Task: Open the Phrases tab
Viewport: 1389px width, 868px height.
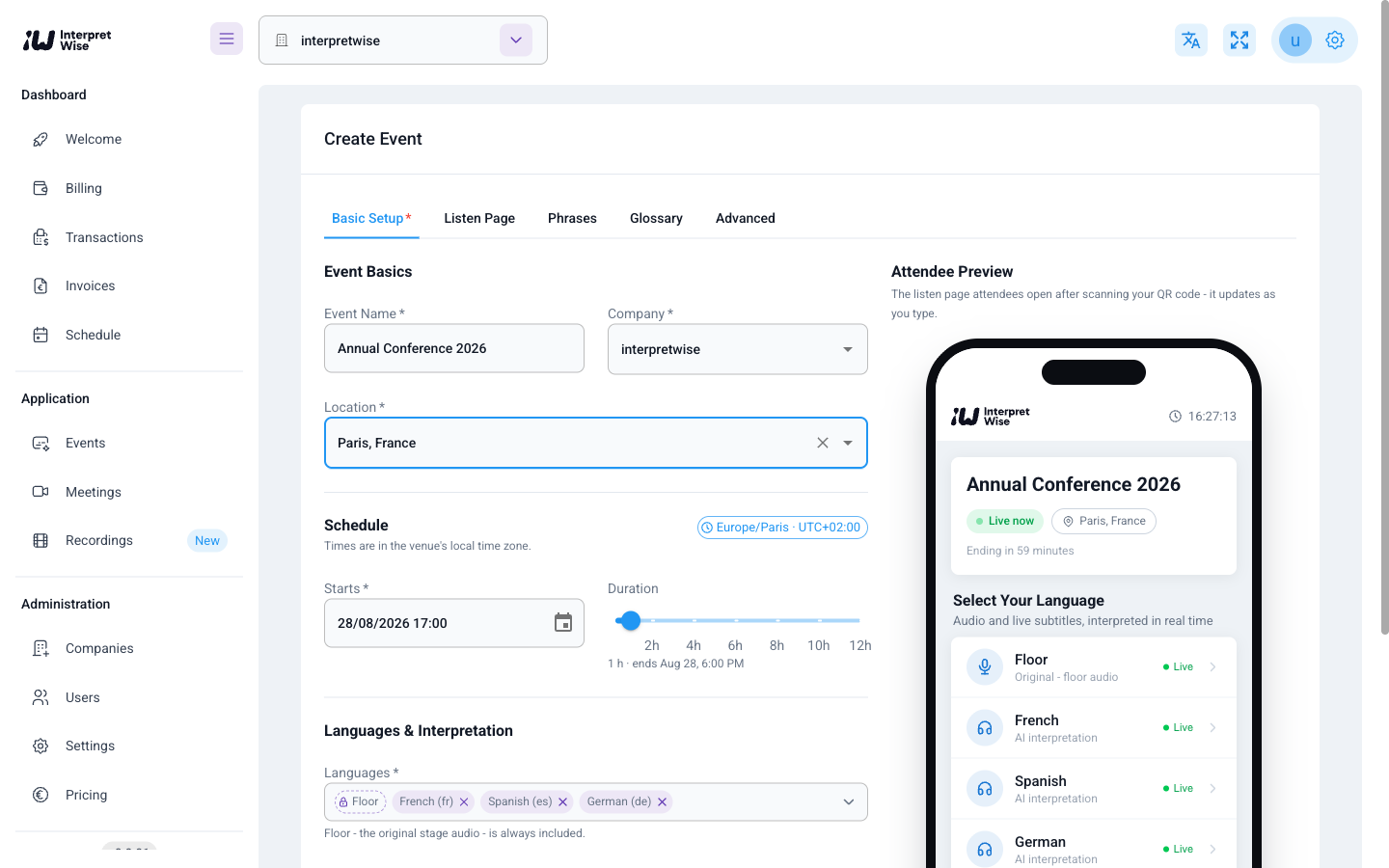Action: point(572,218)
